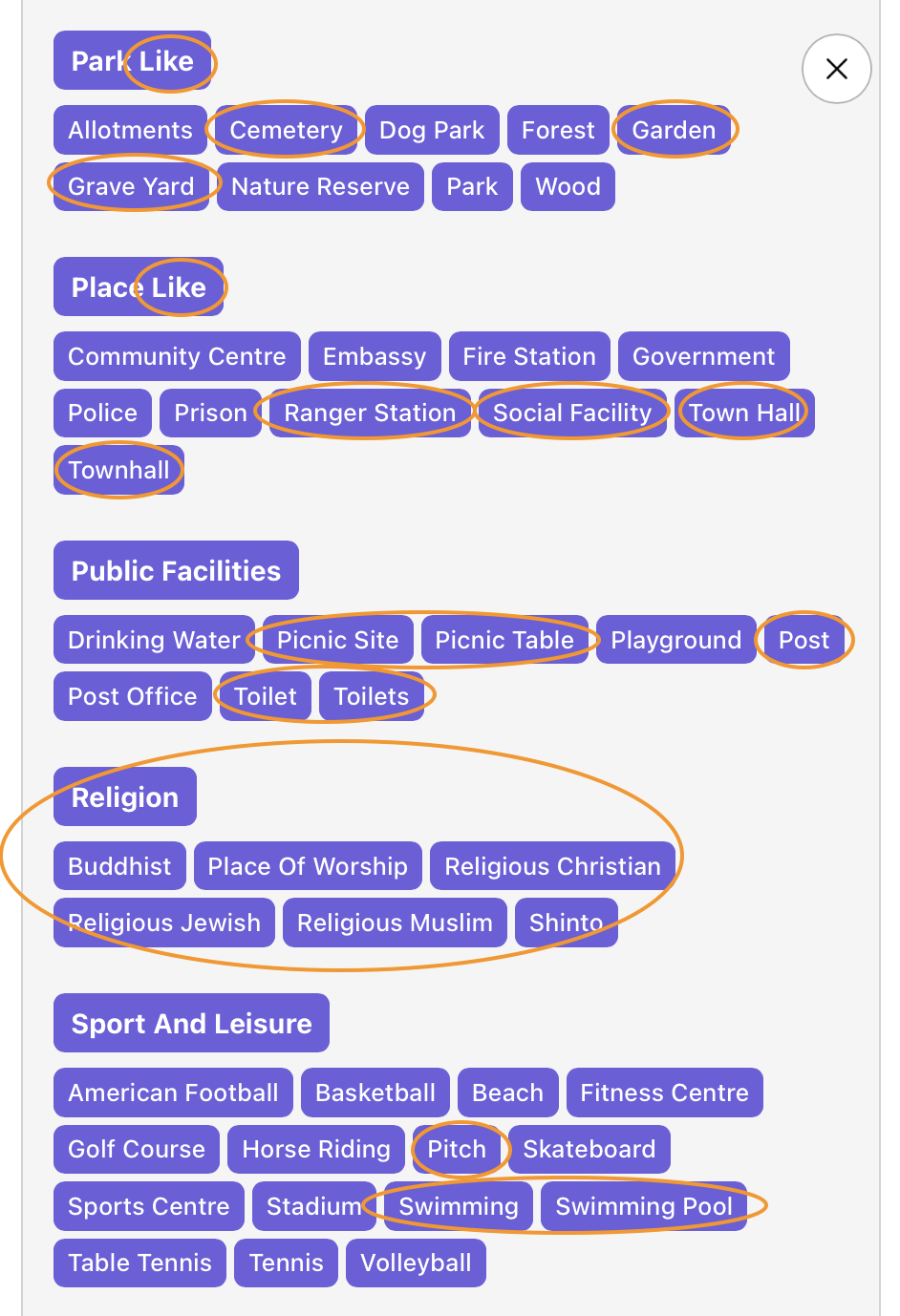
Task: Choose the Religious Muslim filter
Action: coord(395,923)
